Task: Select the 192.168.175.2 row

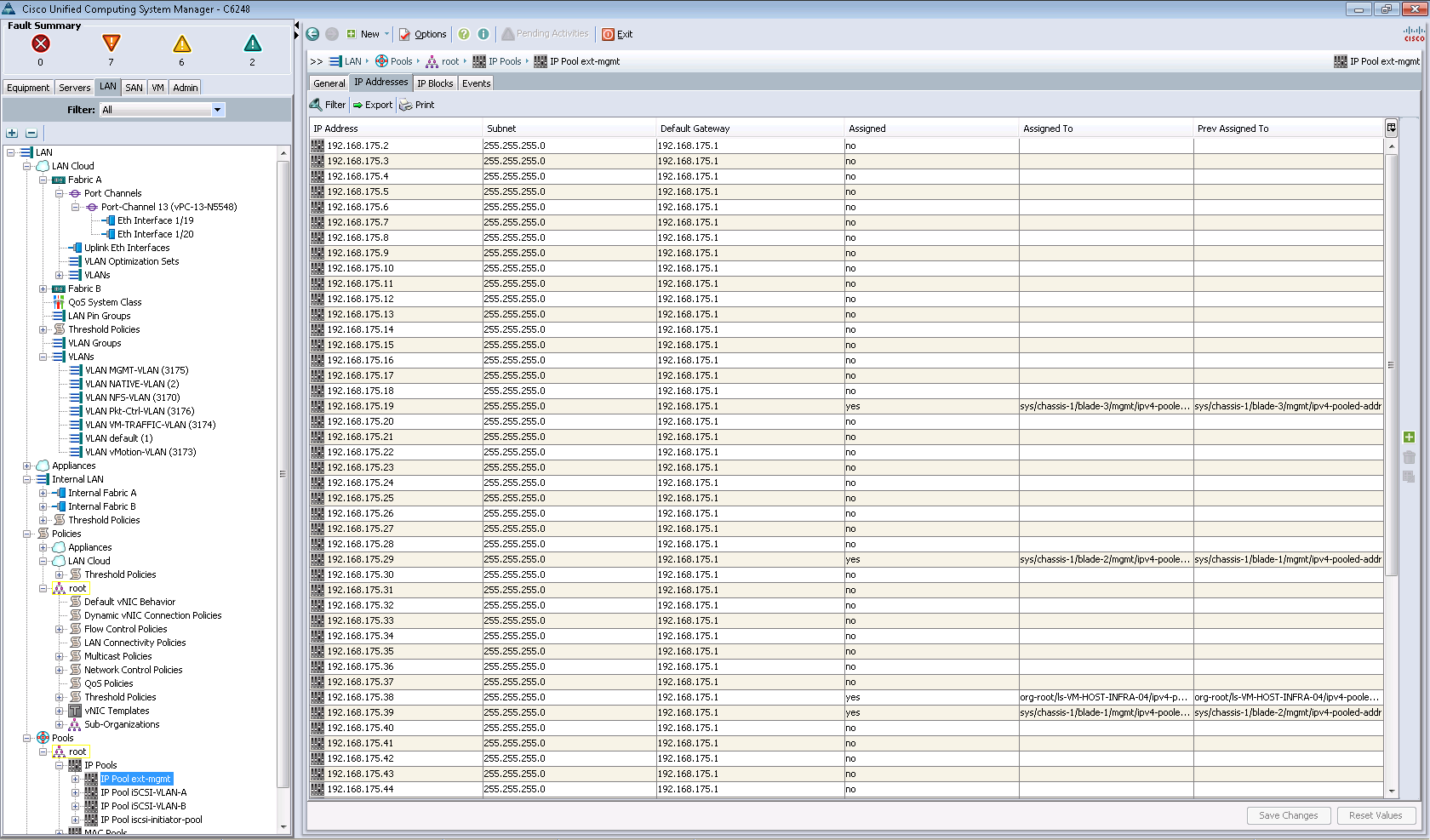Action: (x=846, y=146)
